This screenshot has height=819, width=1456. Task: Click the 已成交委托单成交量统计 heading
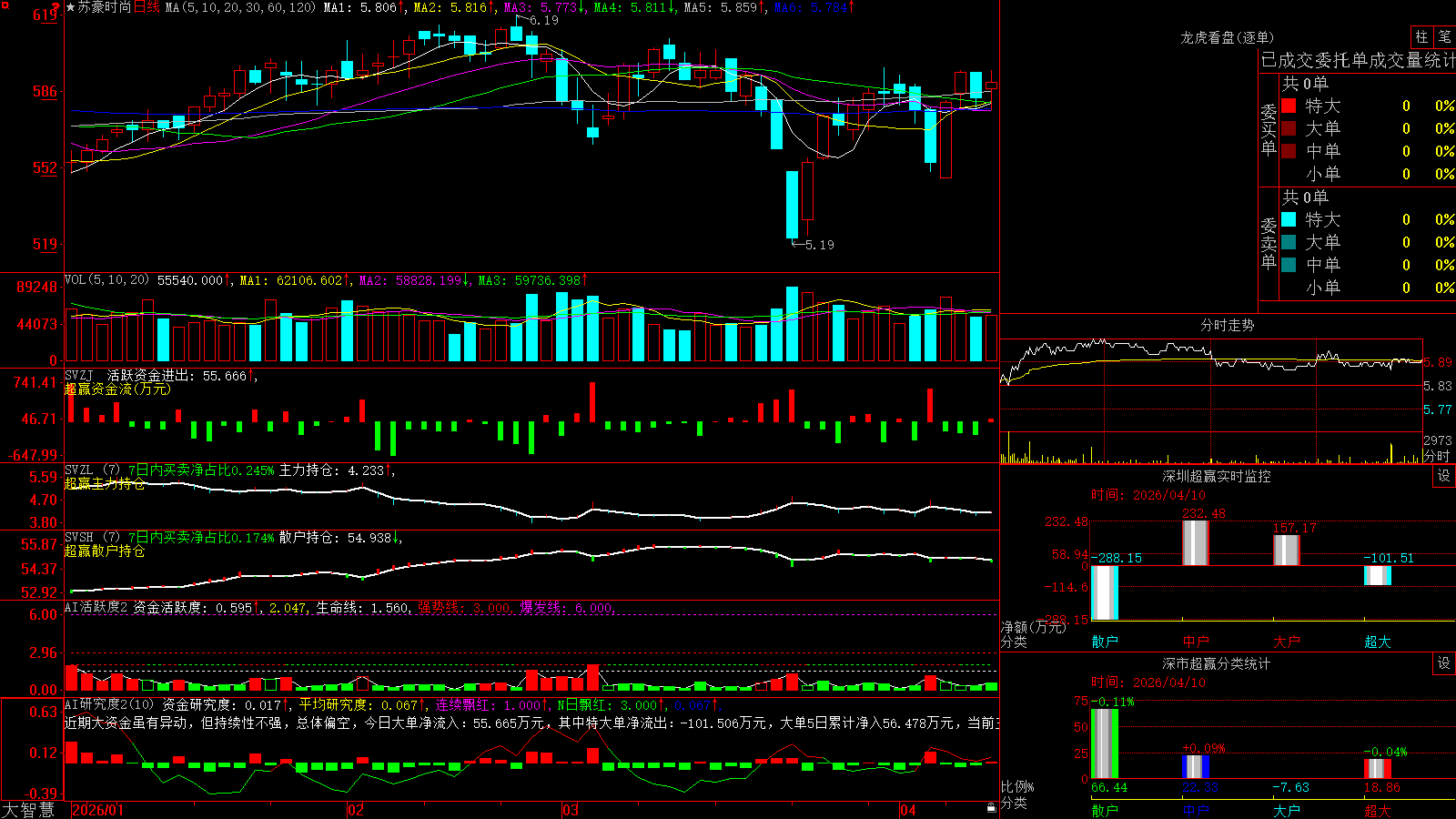(x=1358, y=60)
